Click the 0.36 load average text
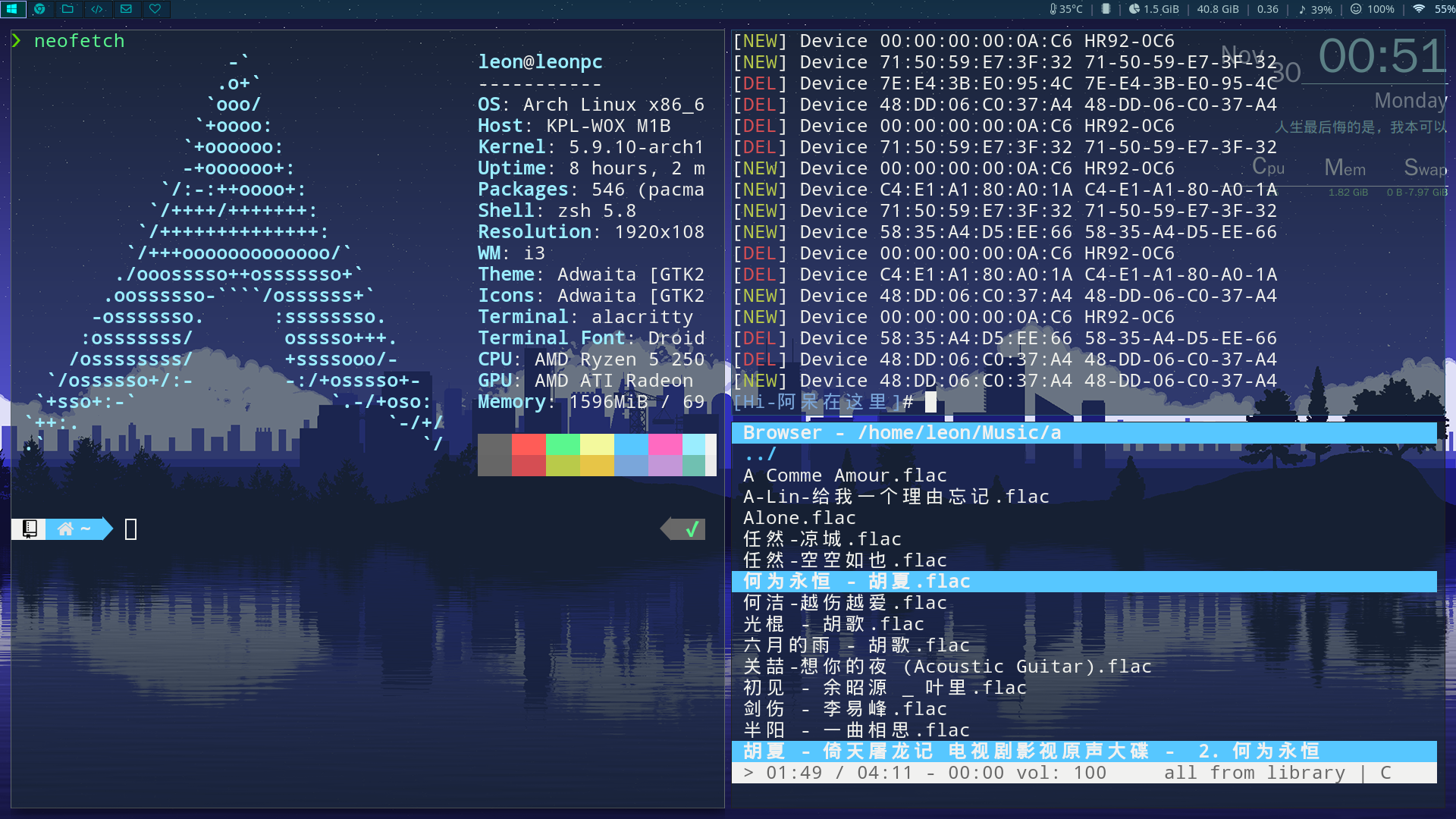 click(x=1268, y=9)
